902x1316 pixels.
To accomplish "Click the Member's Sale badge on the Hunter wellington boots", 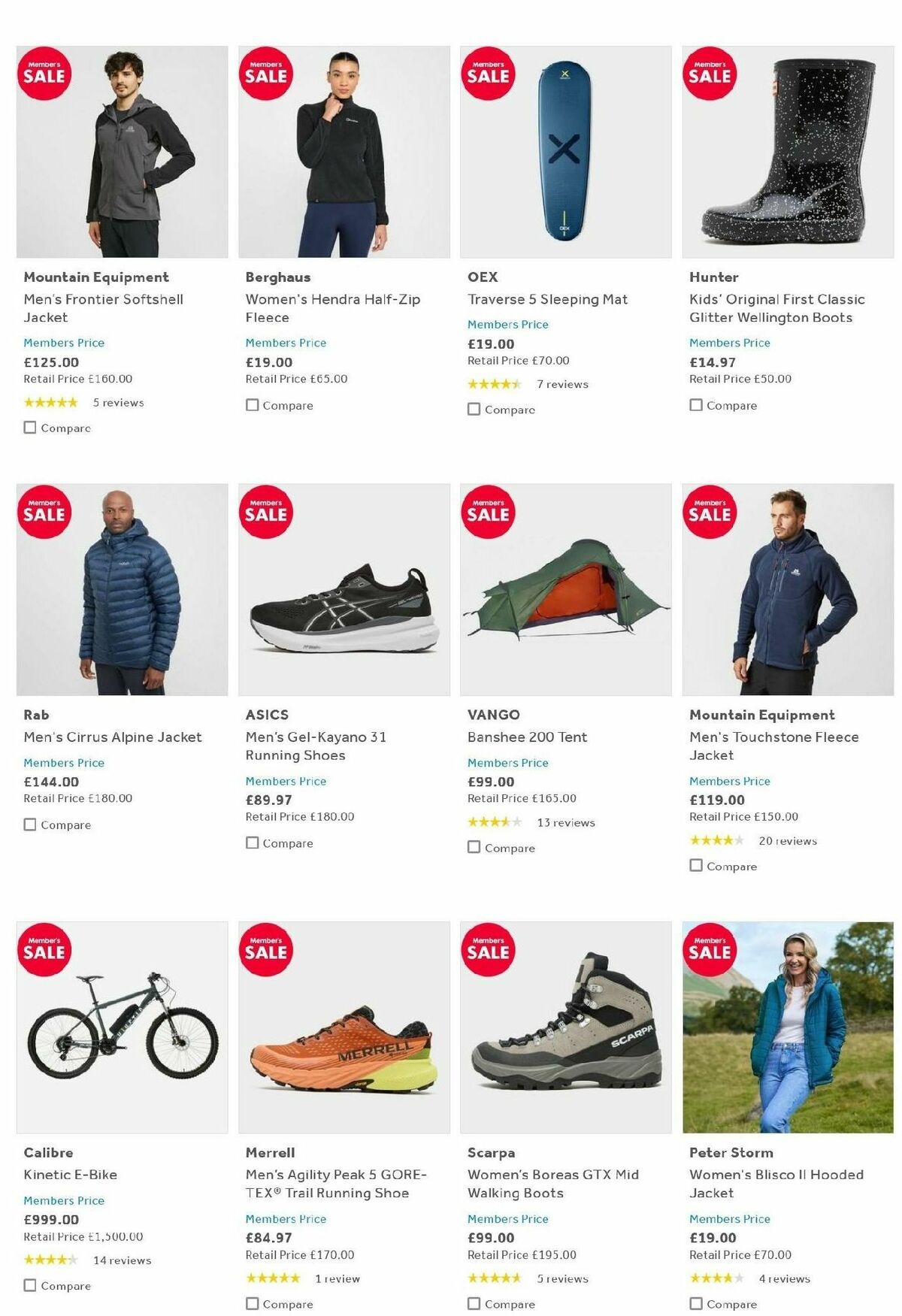I will coord(712,75).
